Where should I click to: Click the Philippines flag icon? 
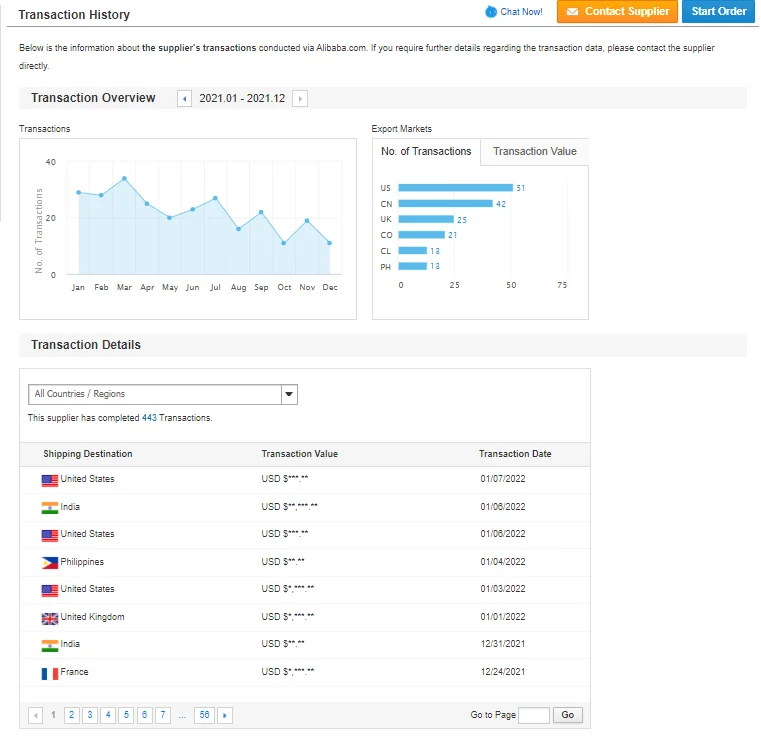coord(50,563)
